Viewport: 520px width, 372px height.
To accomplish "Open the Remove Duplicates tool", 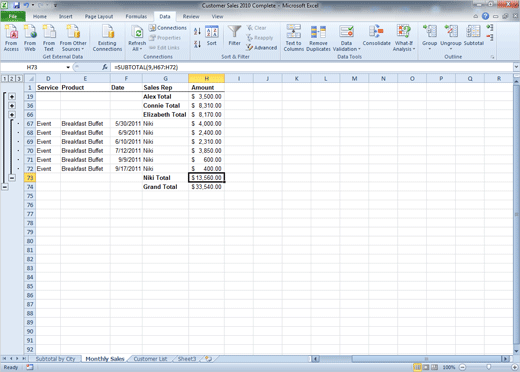I will tap(318, 38).
